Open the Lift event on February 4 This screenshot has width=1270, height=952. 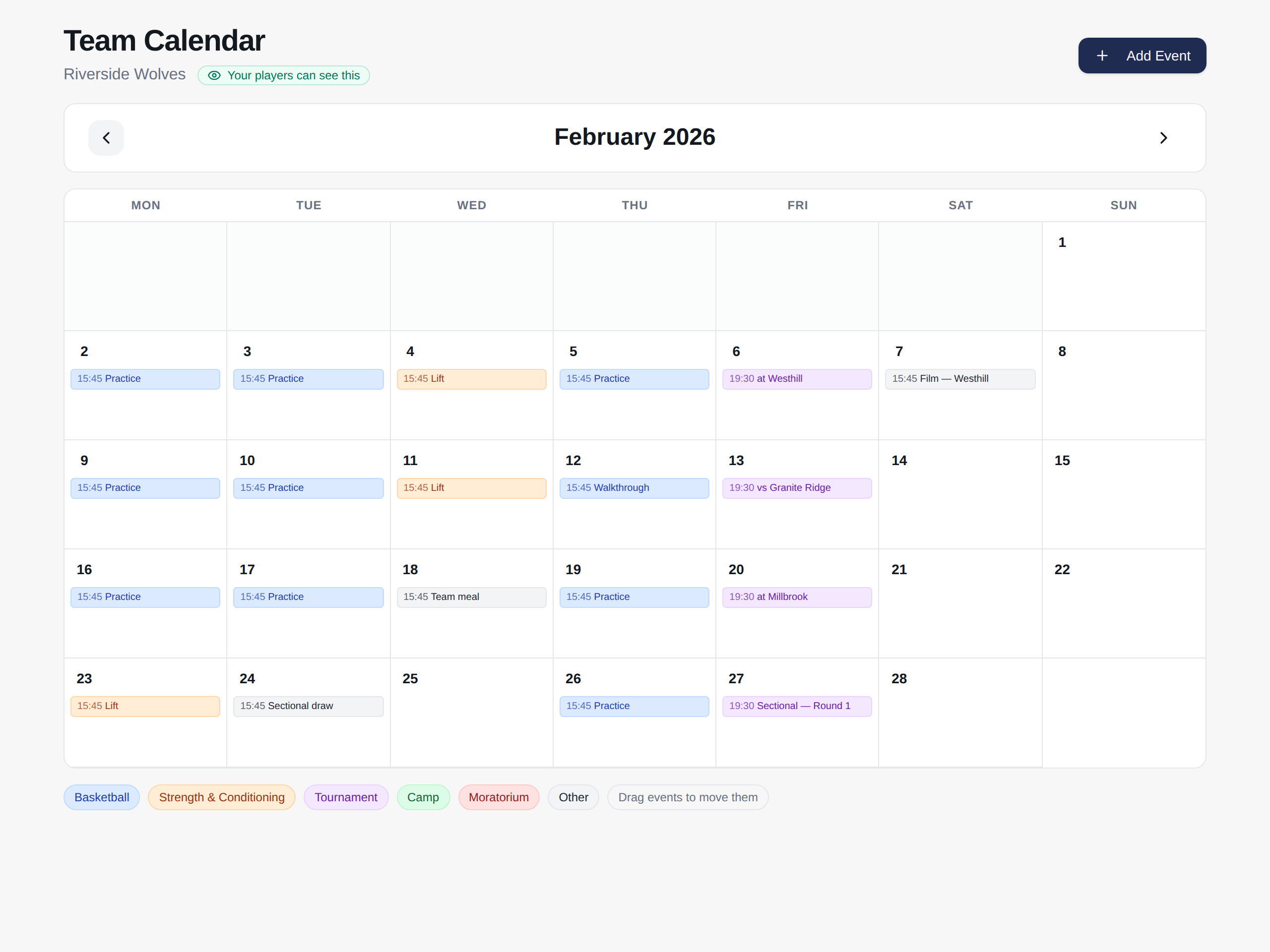[x=471, y=379]
